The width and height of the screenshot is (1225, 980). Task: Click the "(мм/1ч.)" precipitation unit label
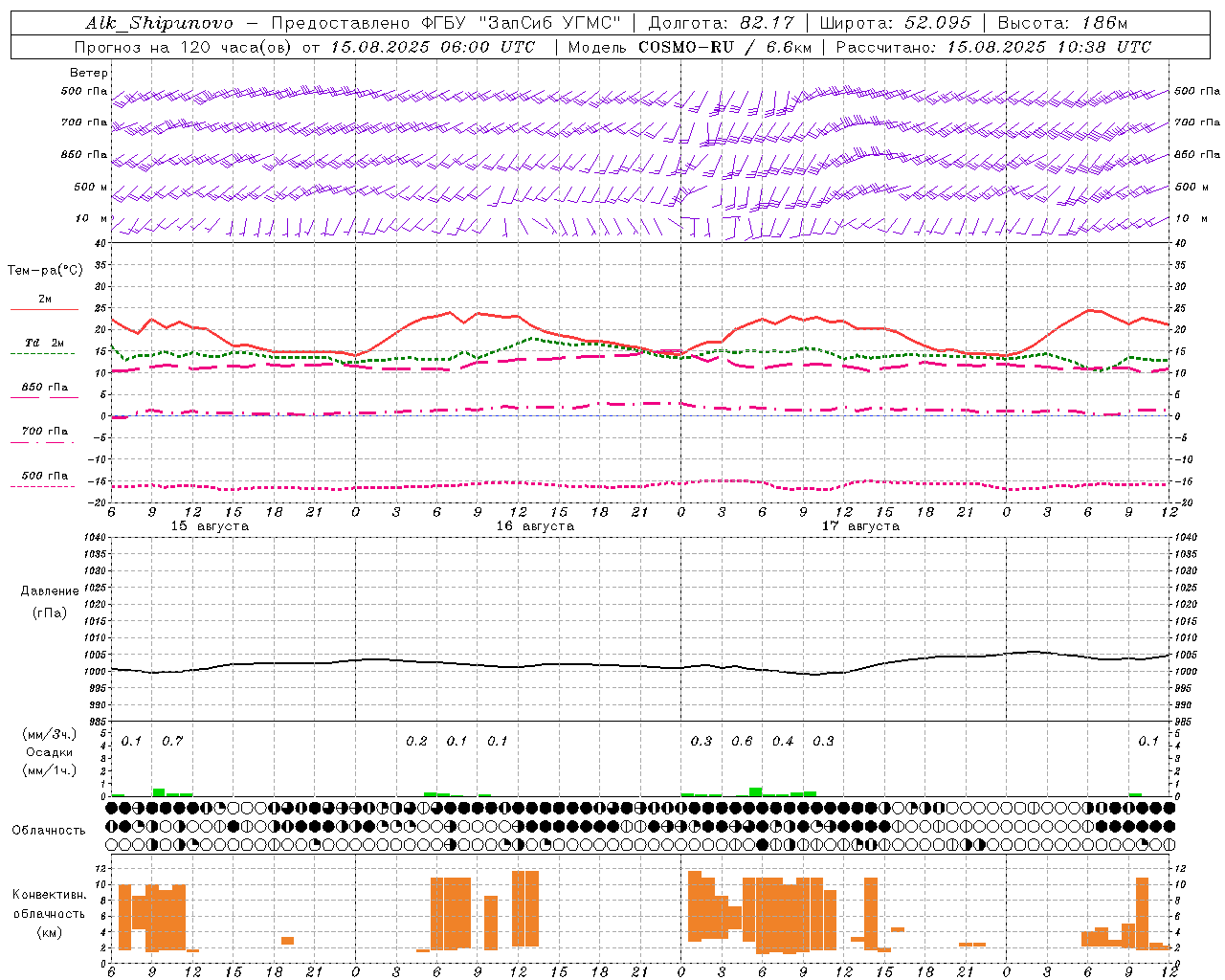click(x=50, y=770)
